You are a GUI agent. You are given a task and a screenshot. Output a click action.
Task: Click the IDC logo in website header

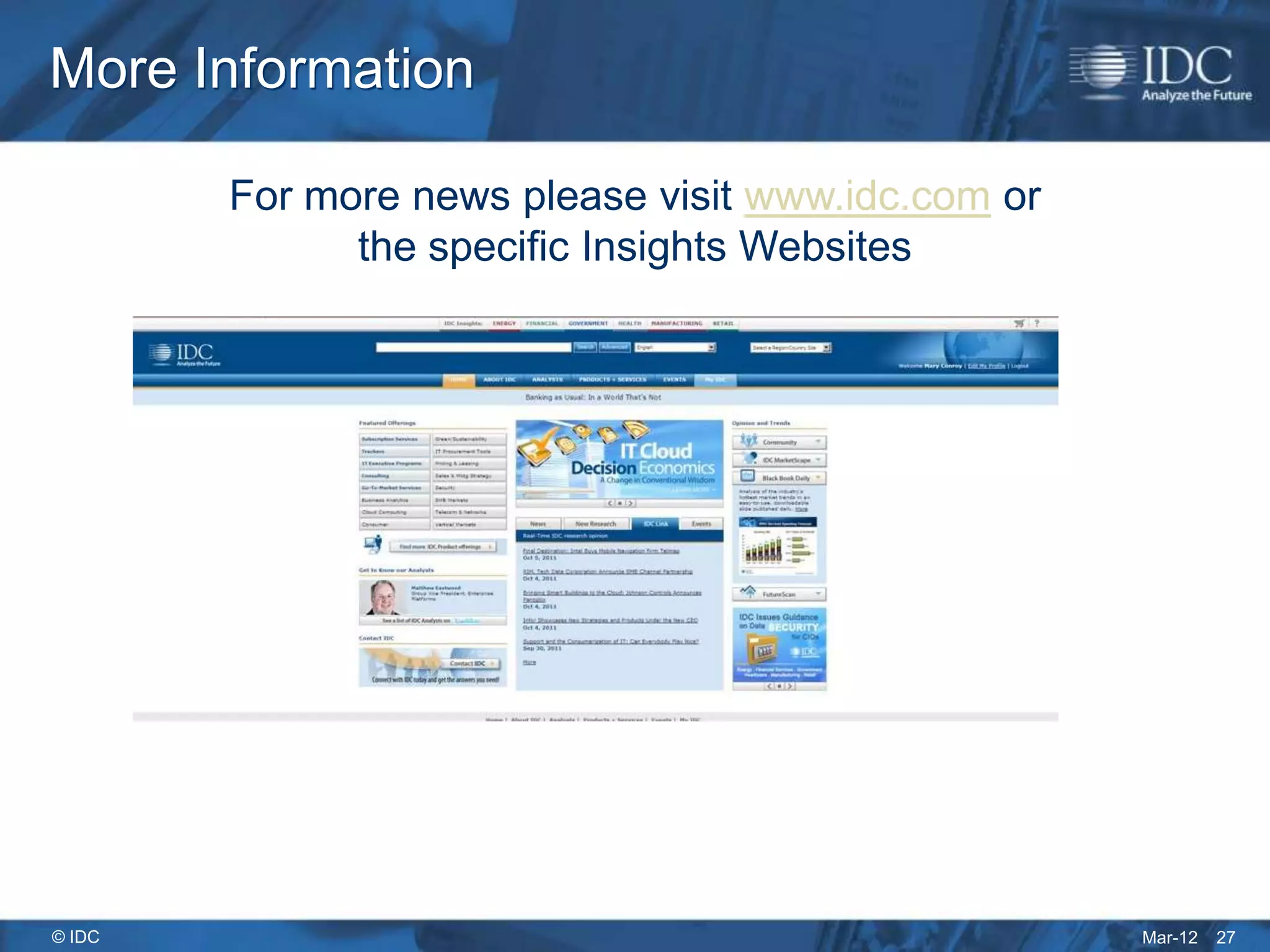click(184, 355)
